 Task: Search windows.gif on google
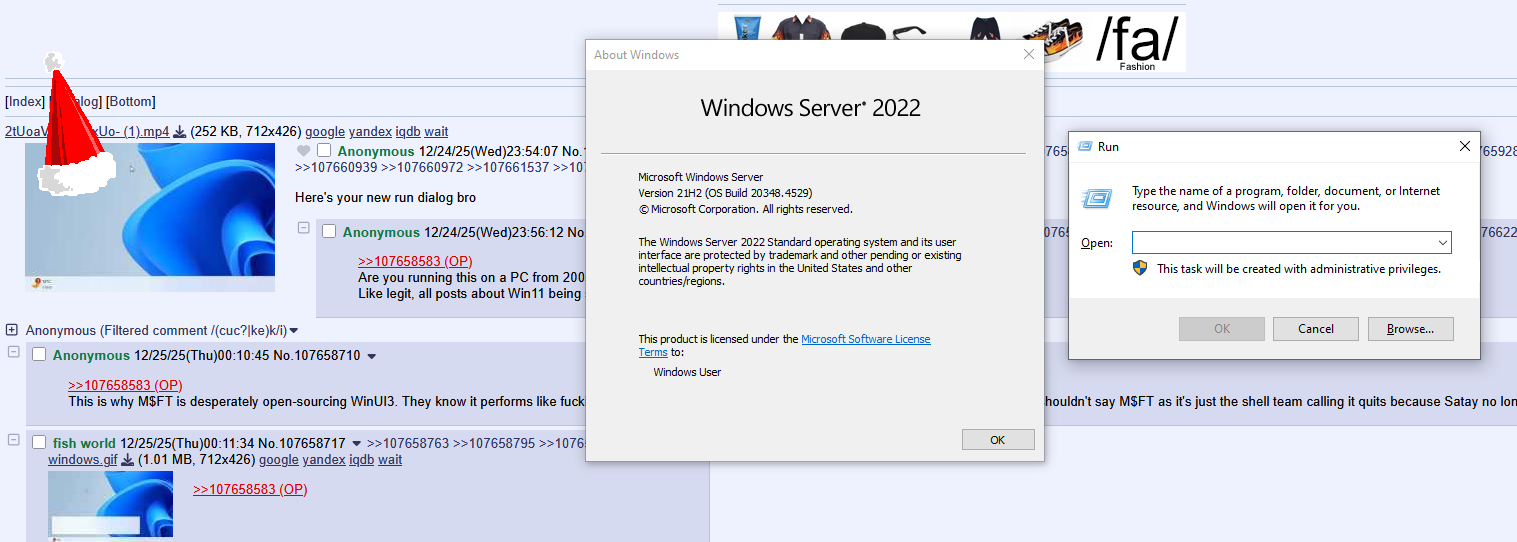tap(279, 460)
